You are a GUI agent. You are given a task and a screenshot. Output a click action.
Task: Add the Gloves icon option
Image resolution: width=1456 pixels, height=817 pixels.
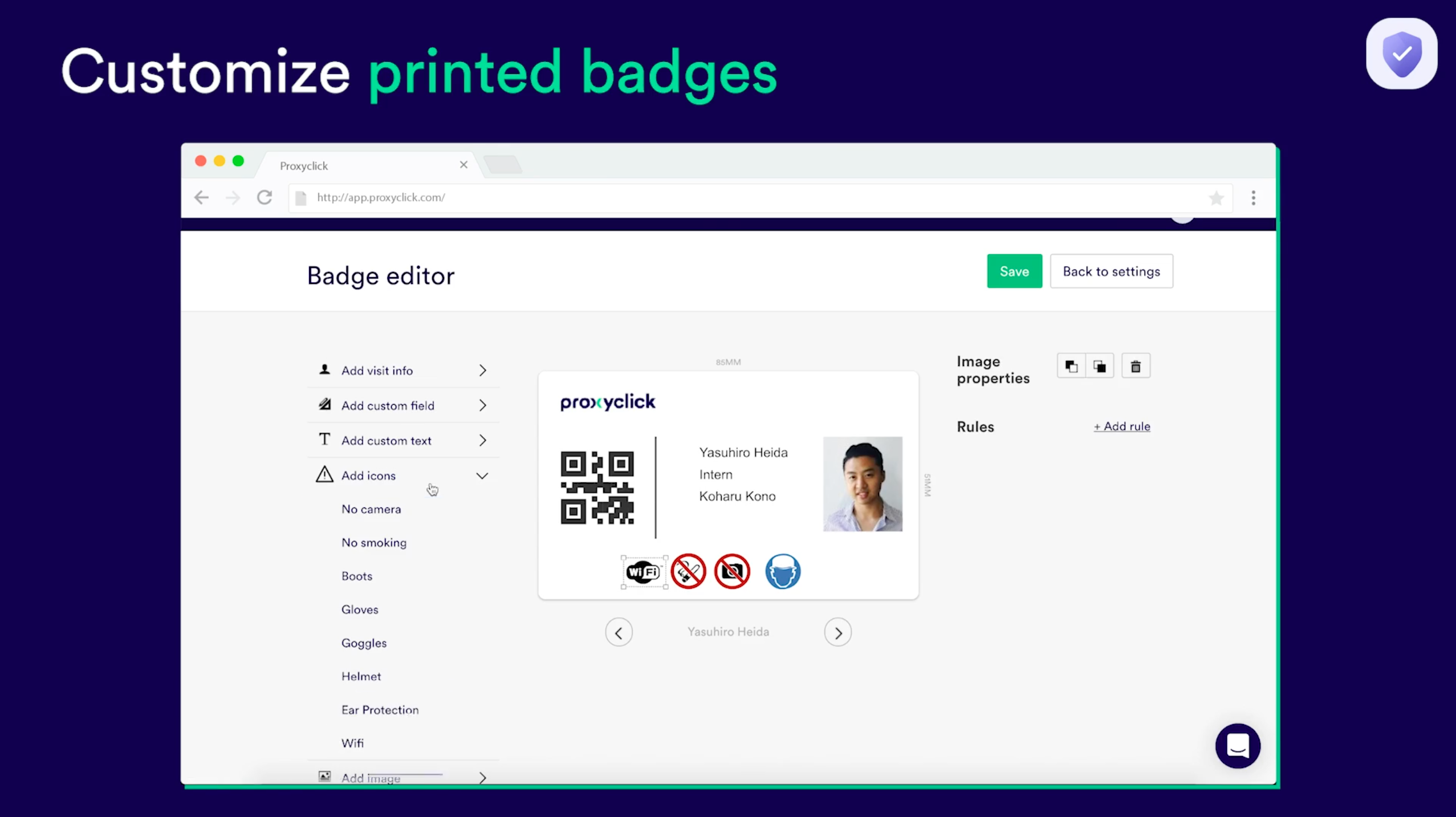pyautogui.click(x=360, y=610)
